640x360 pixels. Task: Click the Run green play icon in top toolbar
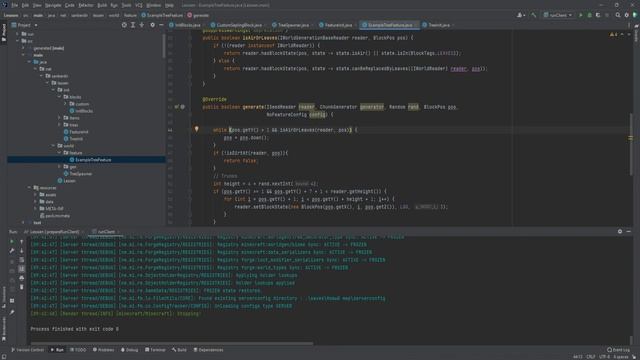click(581, 15)
